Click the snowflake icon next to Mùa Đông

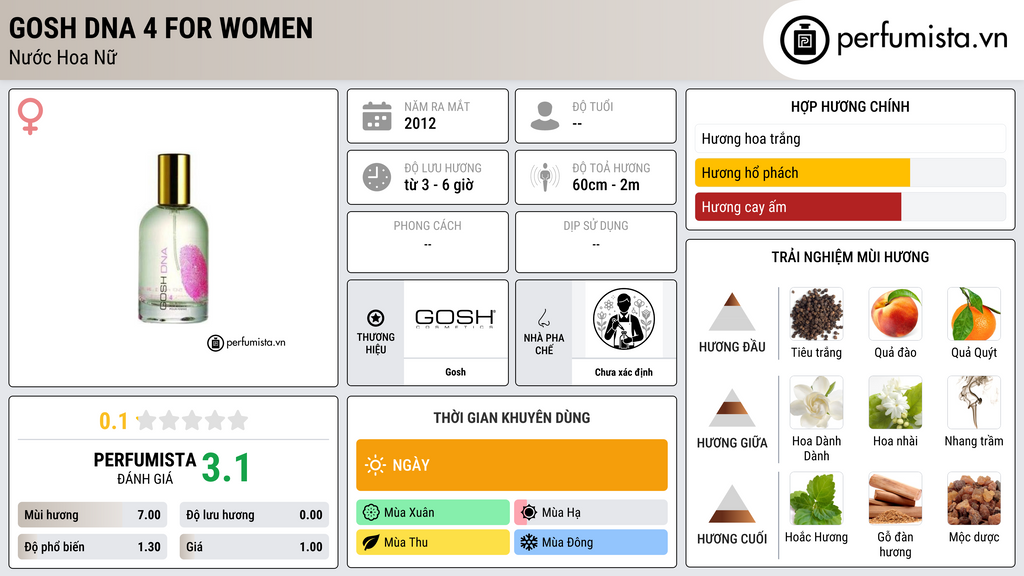(529, 542)
